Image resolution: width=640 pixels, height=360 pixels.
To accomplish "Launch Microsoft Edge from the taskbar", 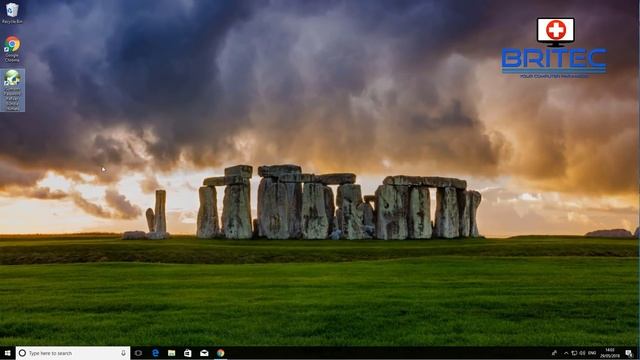I will point(155,353).
